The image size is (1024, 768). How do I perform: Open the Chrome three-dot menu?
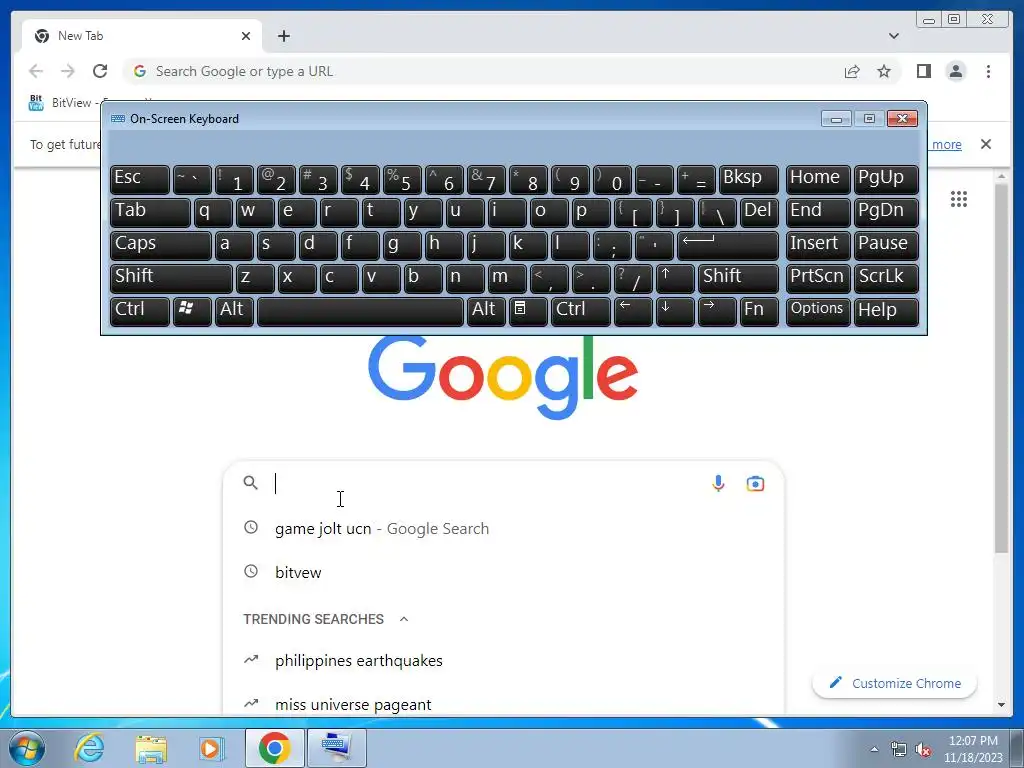click(x=988, y=71)
